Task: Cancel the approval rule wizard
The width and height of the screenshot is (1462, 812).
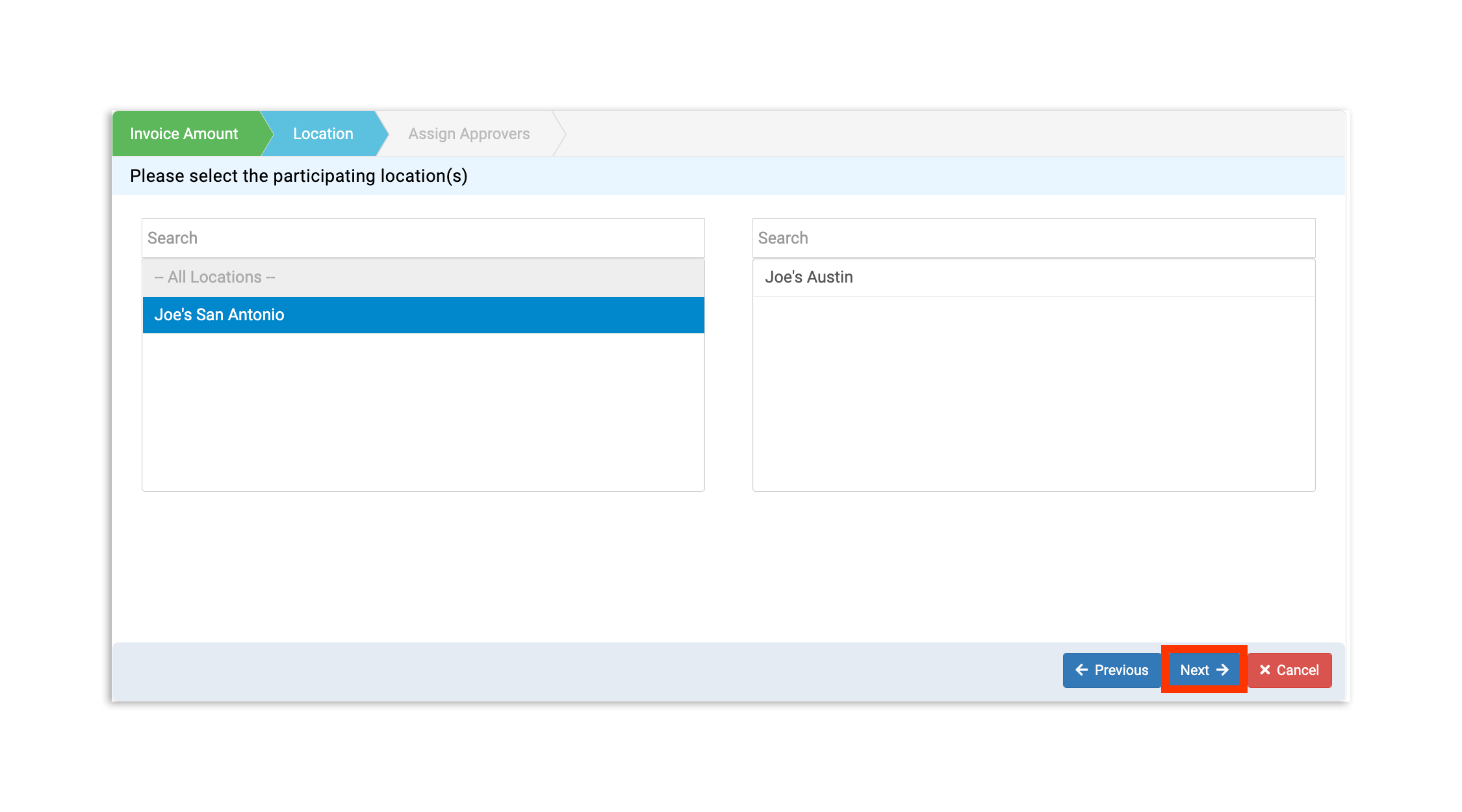Action: point(1289,670)
